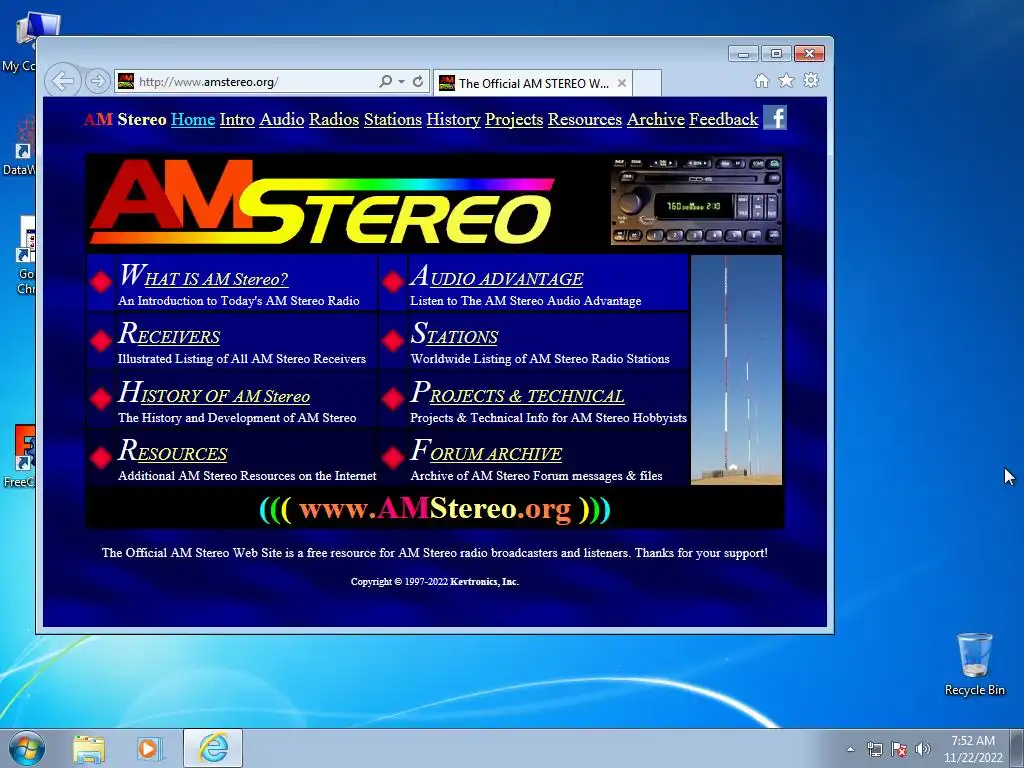This screenshot has width=1024, height=768.
Task: Click the browser Forward arrow button
Action: (97, 81)
